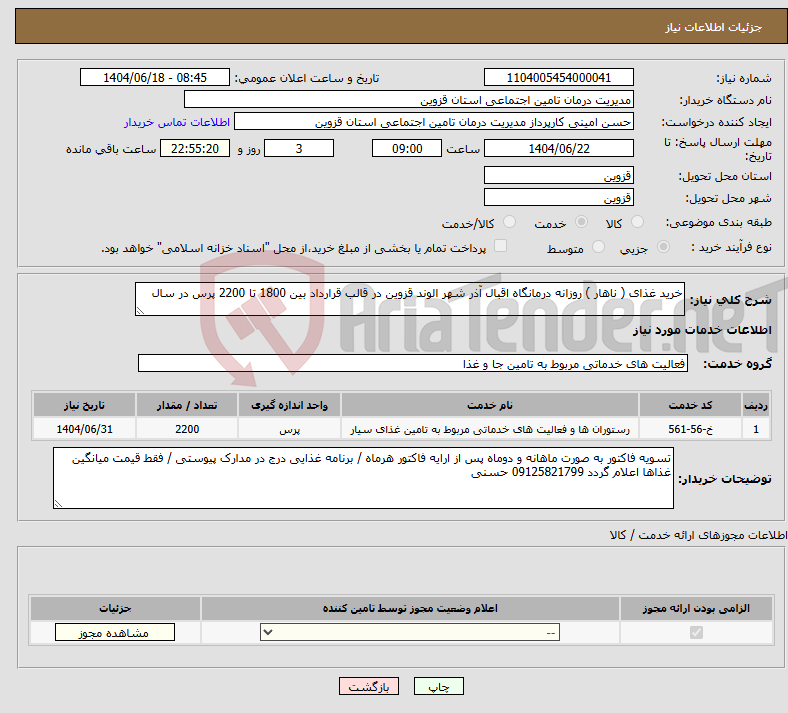The width and height of the screenshot is (788, 713).
Task: Select the کالا radio button
Action: (x=637, y=222)
